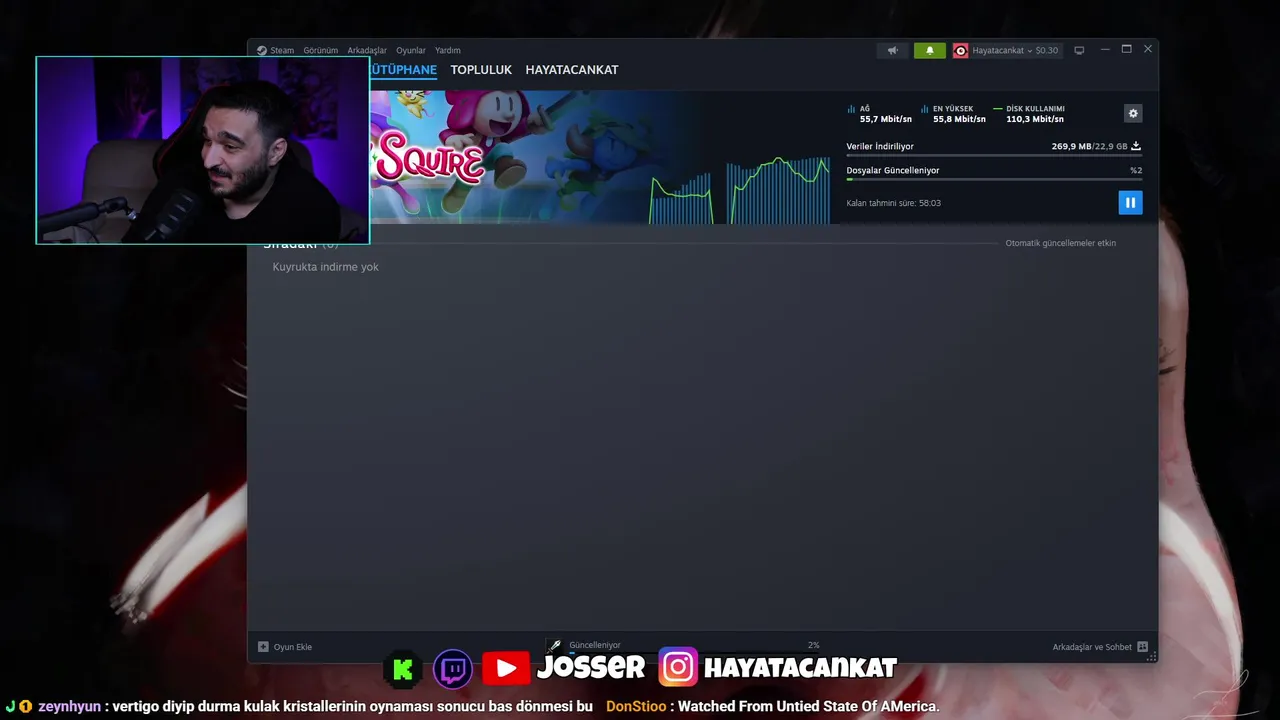1280x720 pixels.
Task: Expand the Hayatacankat account dropdown
Action: (x=1006, y=50)
